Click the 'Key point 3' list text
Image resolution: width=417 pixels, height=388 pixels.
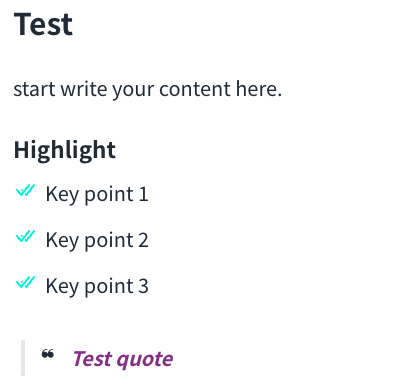(97, 286)
